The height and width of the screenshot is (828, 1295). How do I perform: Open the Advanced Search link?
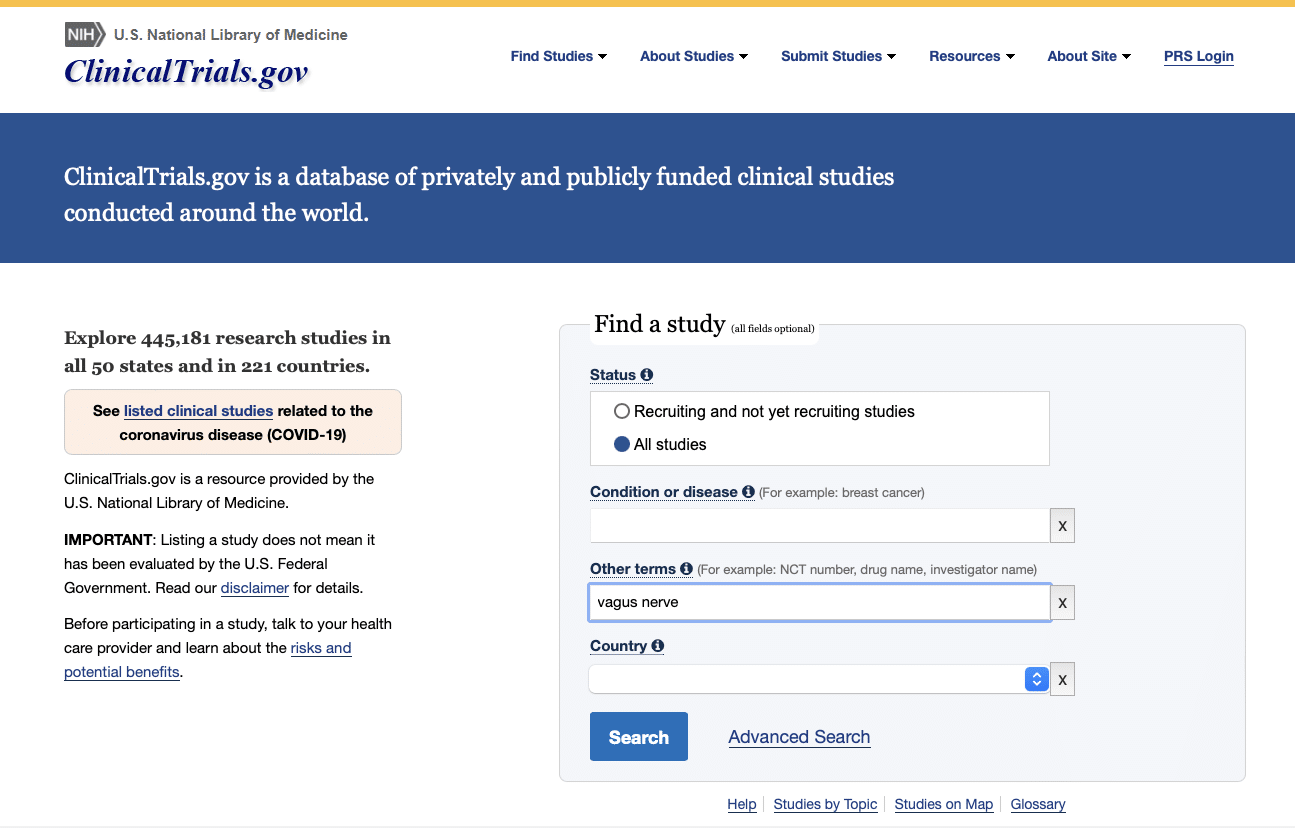[x=799, y=737]
